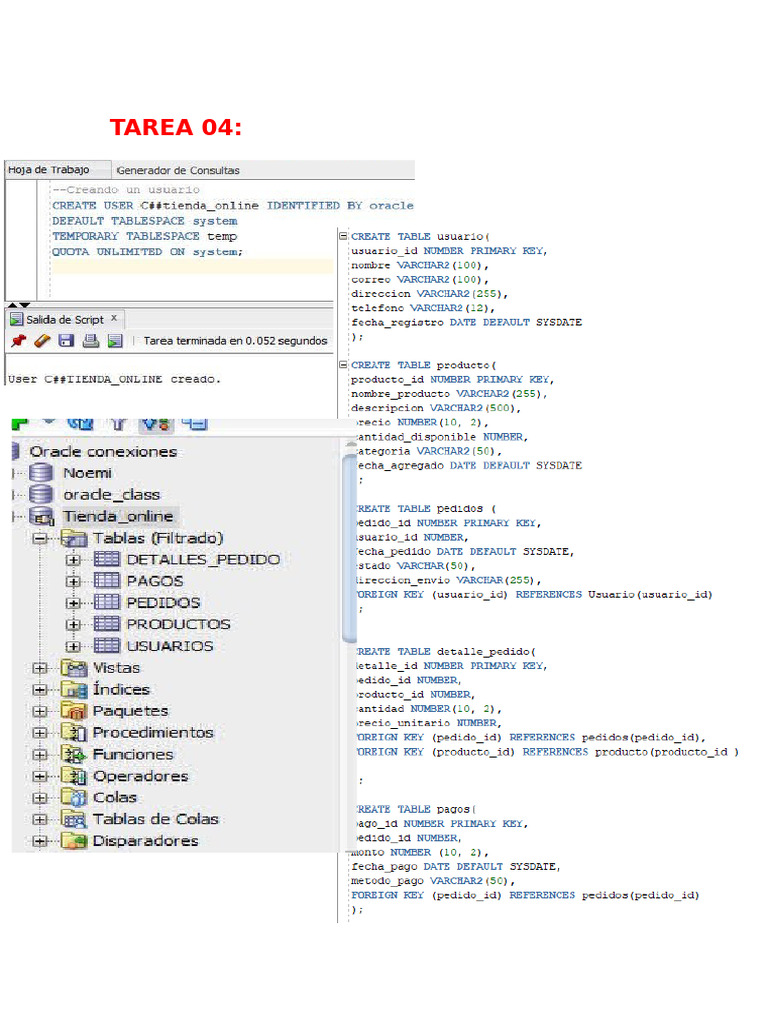Image resolution: width=768 pixels, height=1024 pixels.
Task: Click the Paquetes folder icon
Action: point(74,711)
